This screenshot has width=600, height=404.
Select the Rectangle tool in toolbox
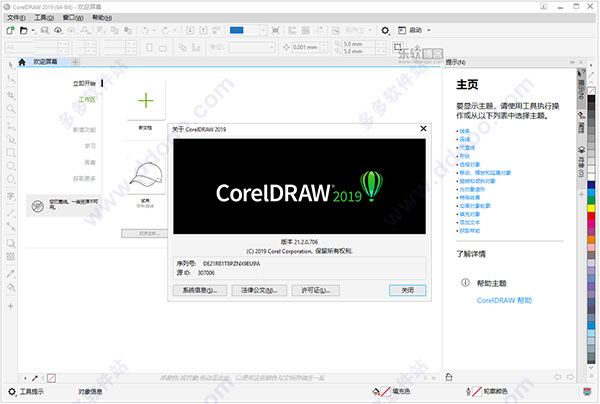pyautogui.click(x=11, y=153)
